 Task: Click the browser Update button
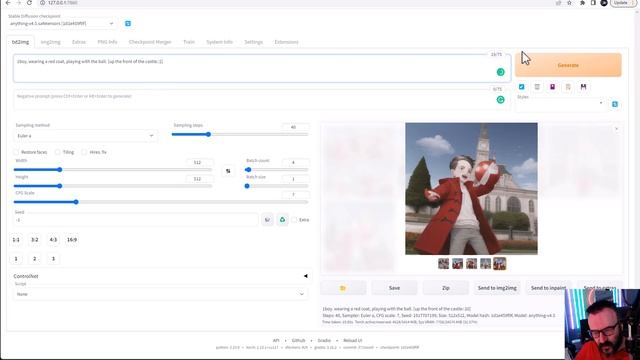622,3
